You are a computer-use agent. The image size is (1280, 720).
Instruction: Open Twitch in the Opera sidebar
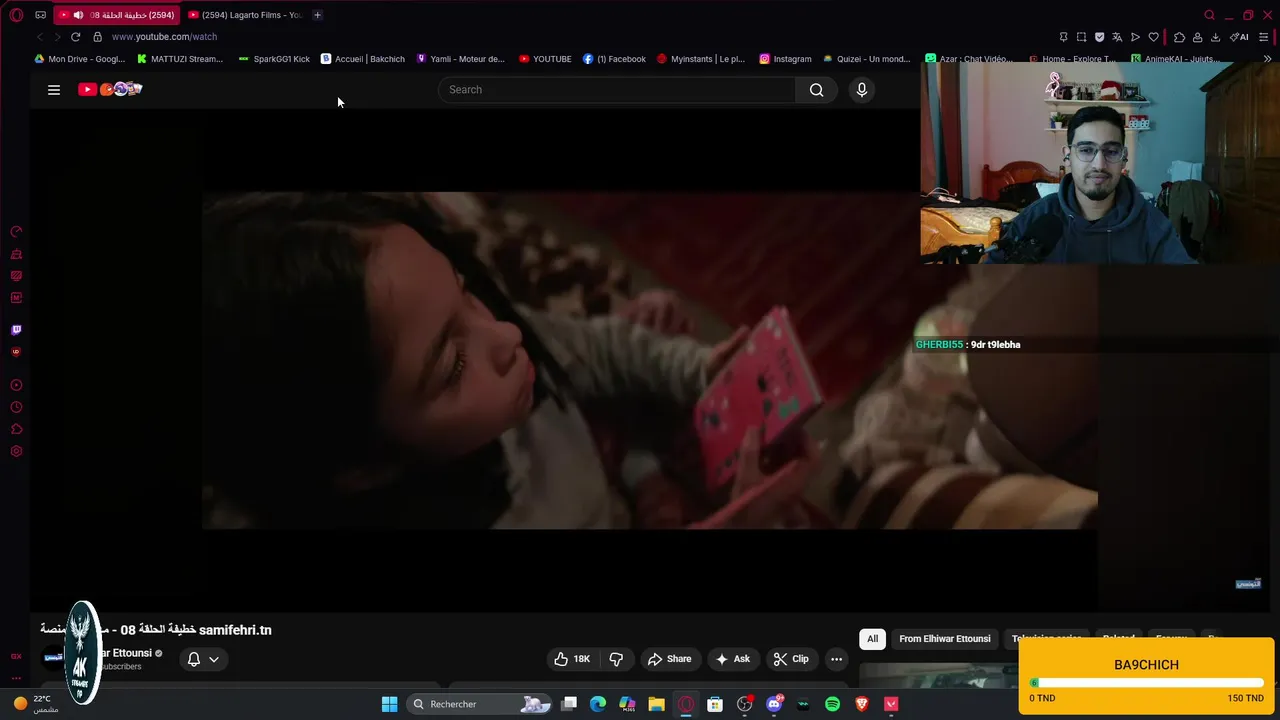click(16, 330)
